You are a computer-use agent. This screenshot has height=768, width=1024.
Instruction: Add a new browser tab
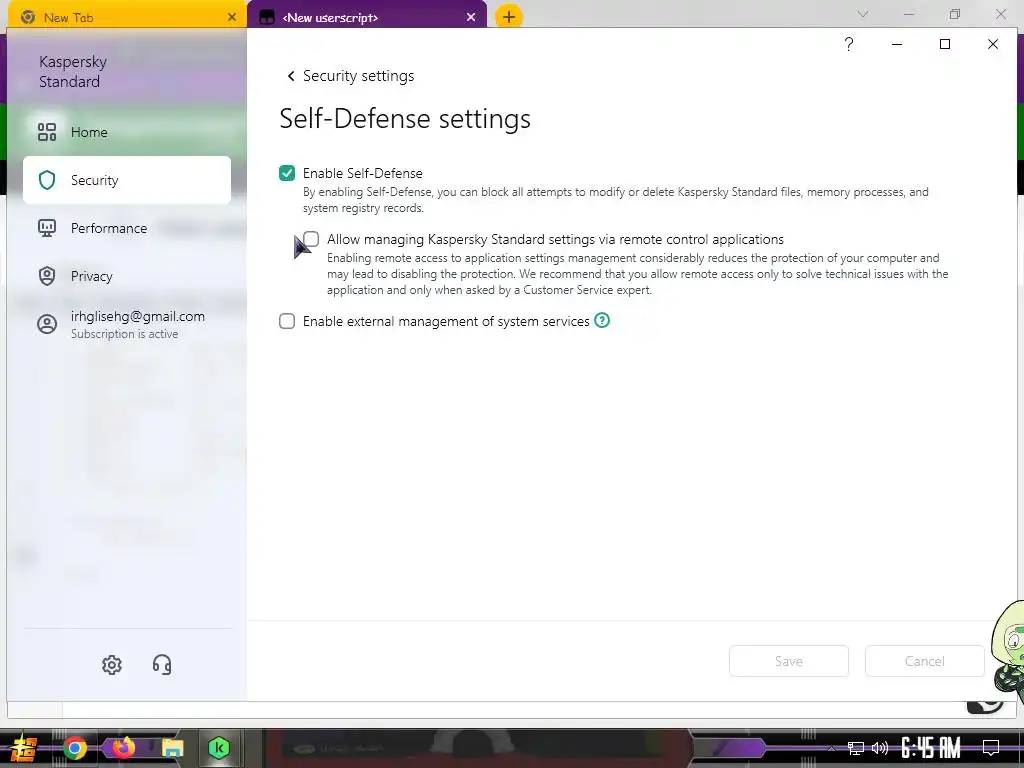tap(509, 16)
